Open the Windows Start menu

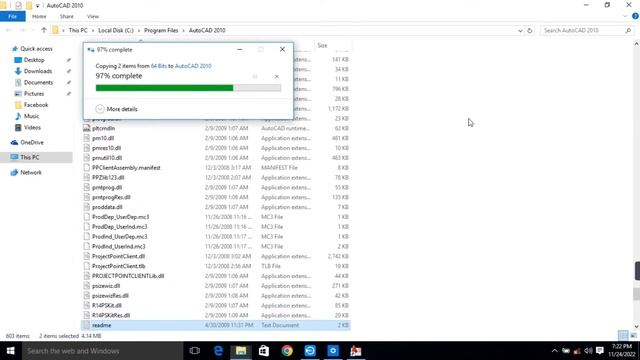[10, 351]
